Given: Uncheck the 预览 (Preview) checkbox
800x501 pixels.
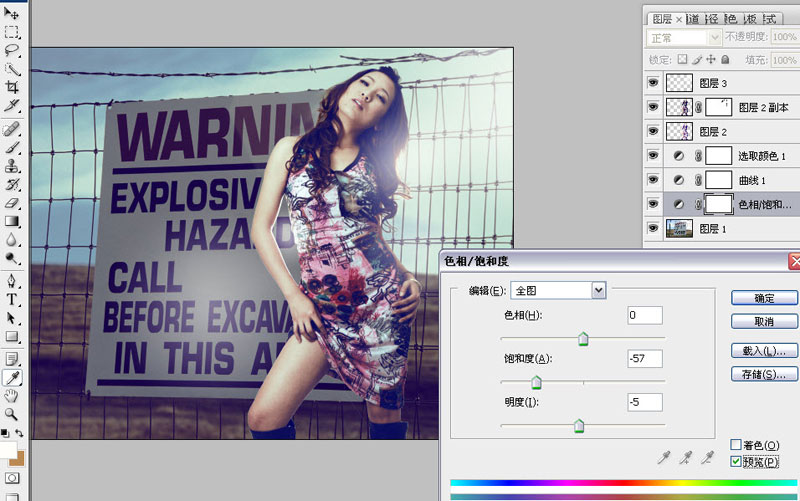Looking at the screenshot, I should 736,461.
